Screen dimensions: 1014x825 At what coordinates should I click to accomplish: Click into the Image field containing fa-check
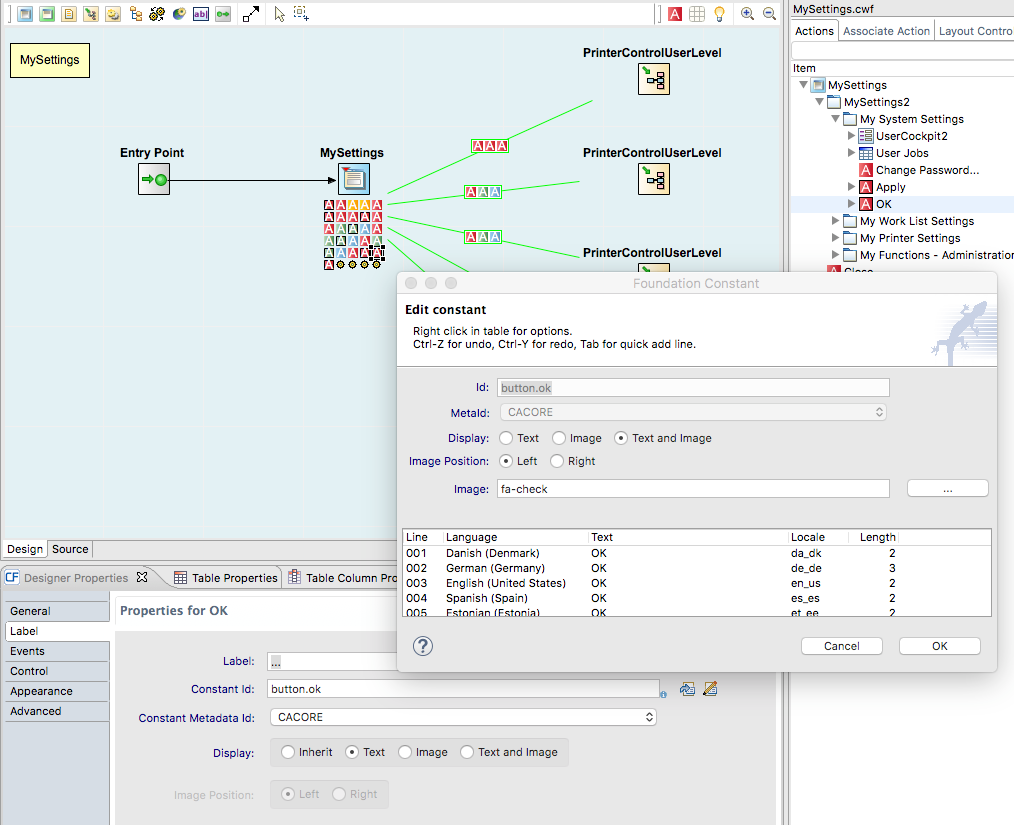tap(693, 489)
